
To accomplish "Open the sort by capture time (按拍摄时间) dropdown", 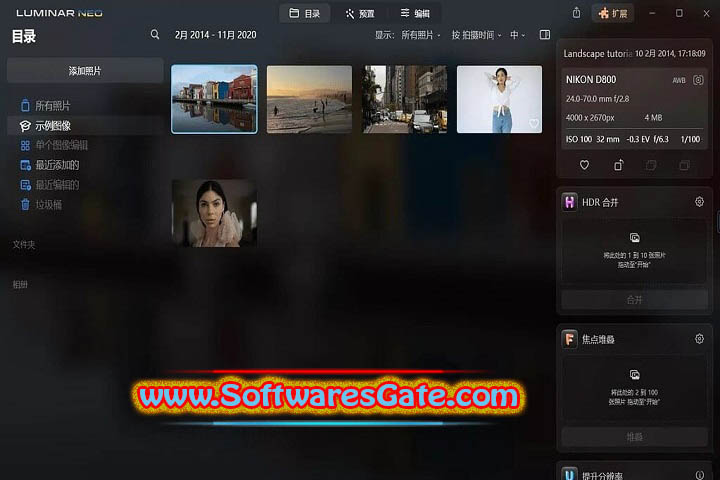I will pyautogui.click(x=477, y=35).
